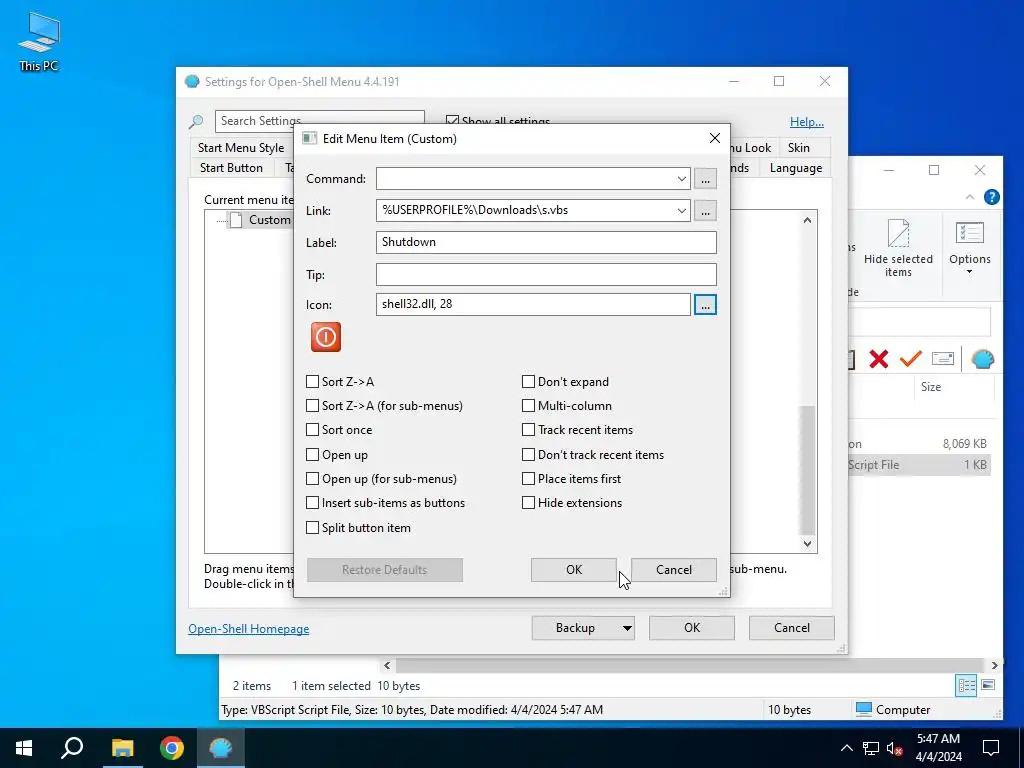Click Explorer horizontal scrollbar right arrow

[x=995, y=665]
